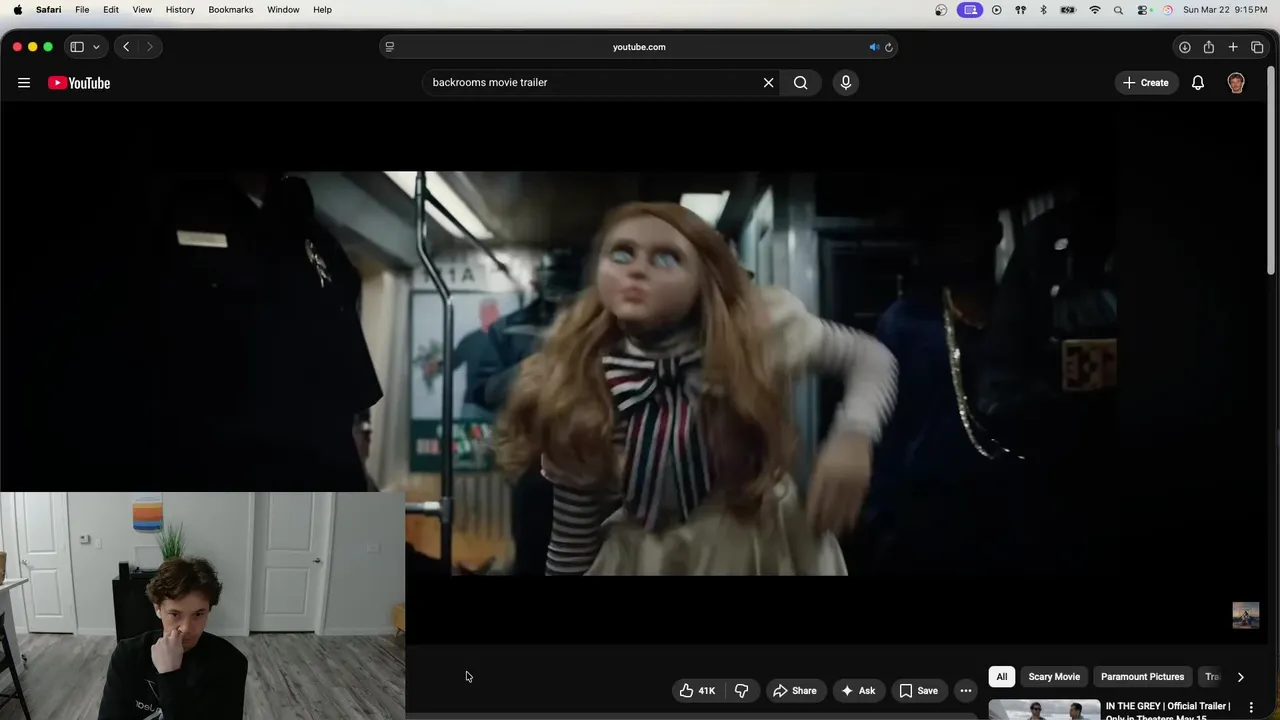Dislike the video
Screen dimensions: 1280x720
point(742,691)
